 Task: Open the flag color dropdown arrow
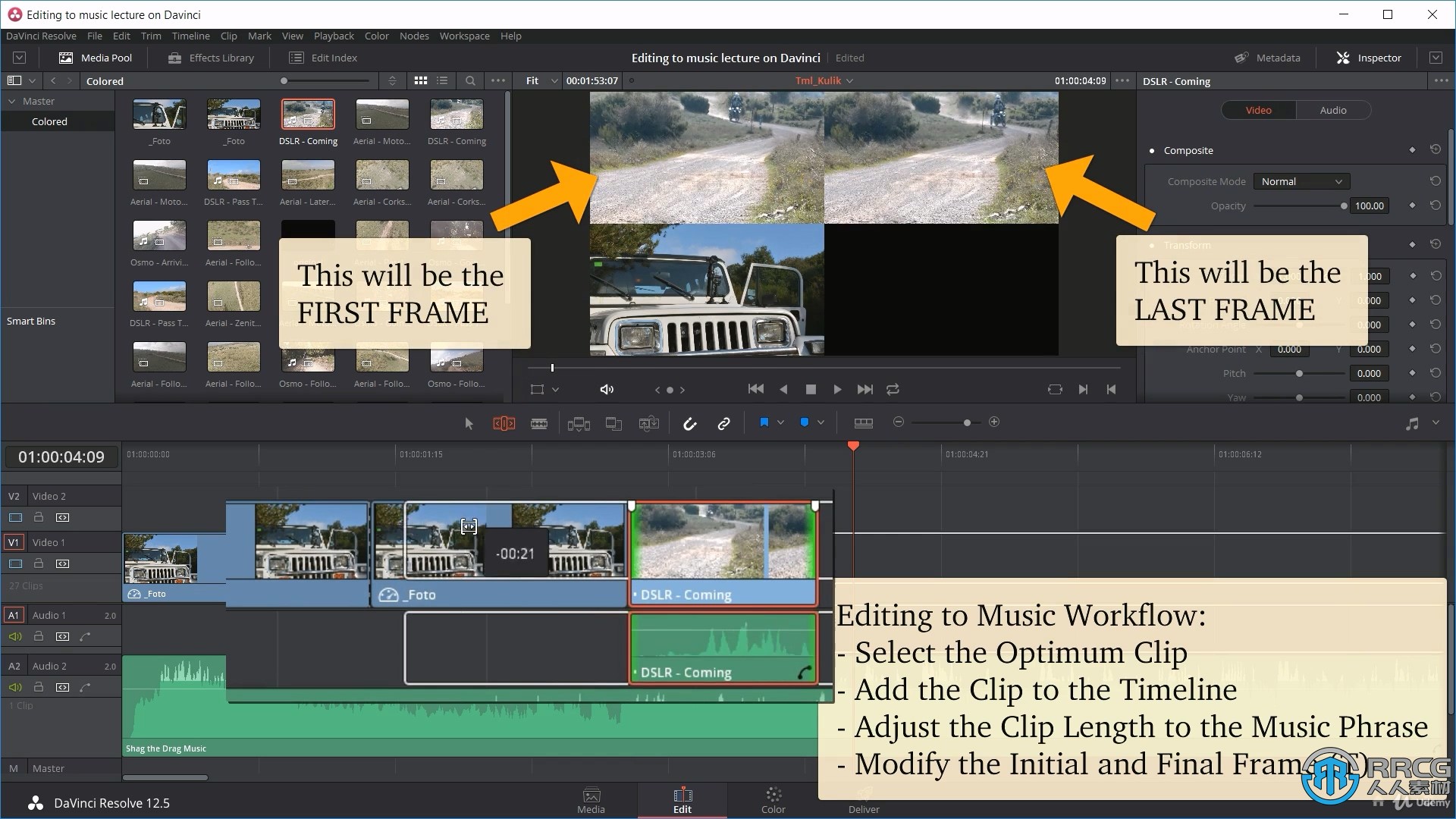780,422
